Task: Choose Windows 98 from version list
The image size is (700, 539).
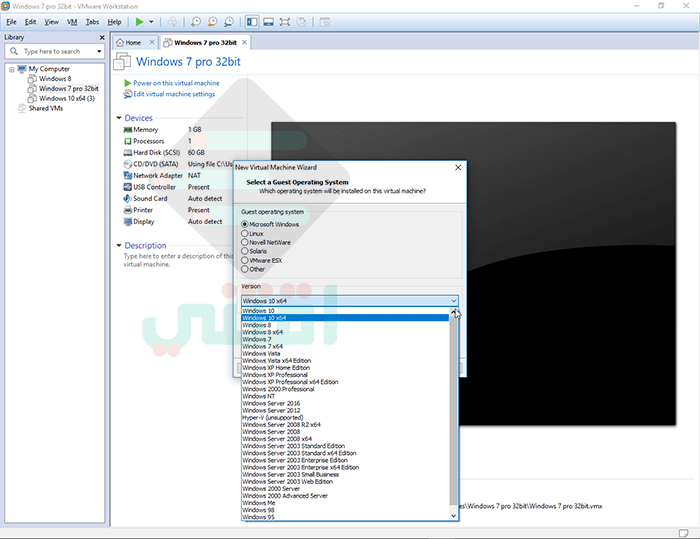Action: [x=345, y=510]
